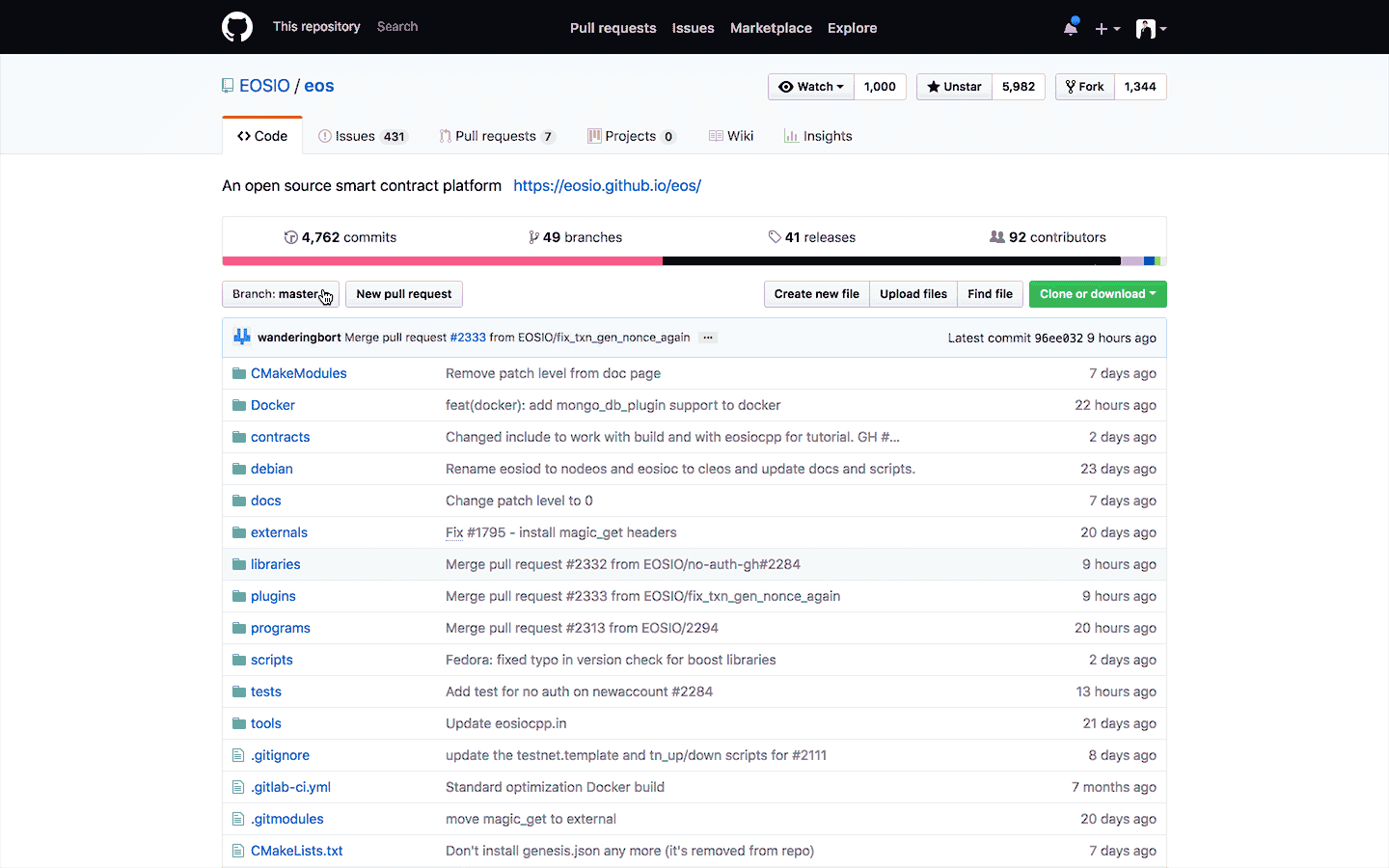Click the libraries folder icon
This screenshot has width=1389, height=868.
coord(239,564)
